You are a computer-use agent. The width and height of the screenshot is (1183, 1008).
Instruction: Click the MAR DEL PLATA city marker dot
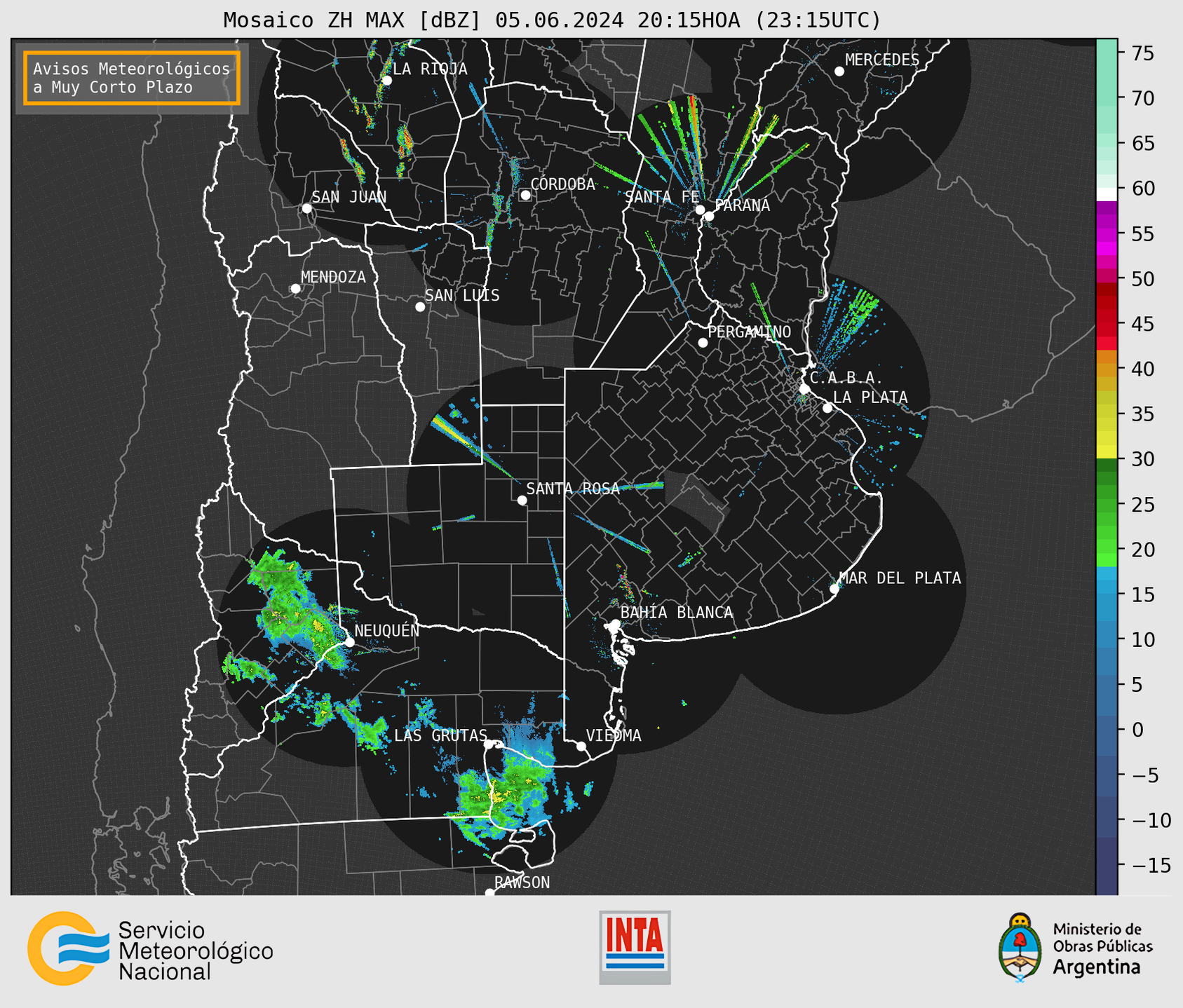(834, 589)
